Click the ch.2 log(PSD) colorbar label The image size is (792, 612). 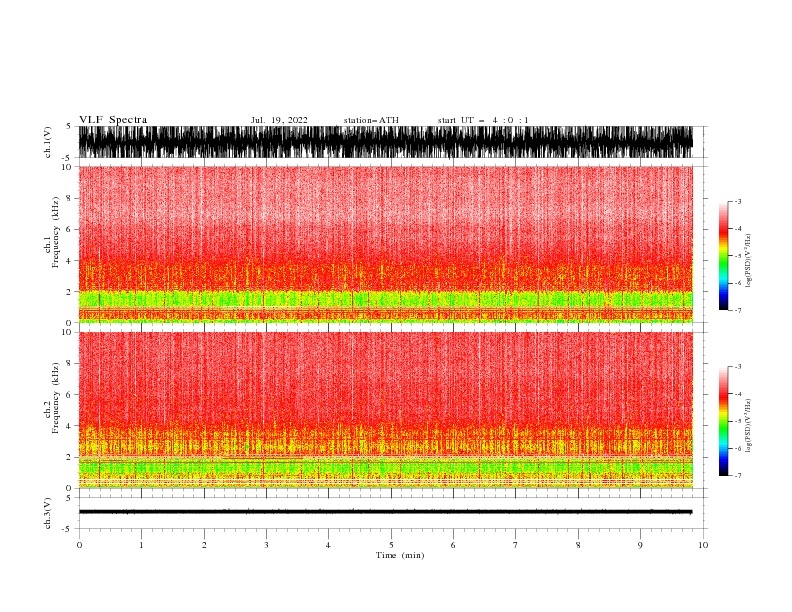pos(749,426)
